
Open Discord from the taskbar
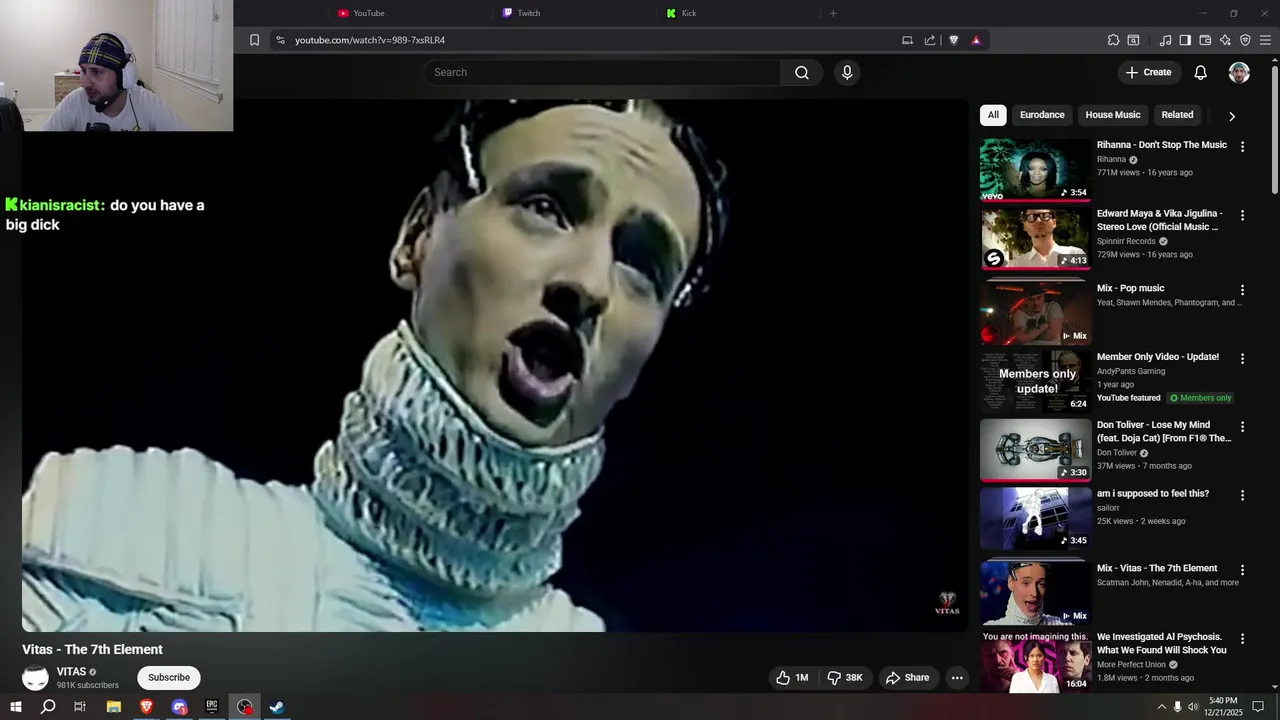[179, 707]
